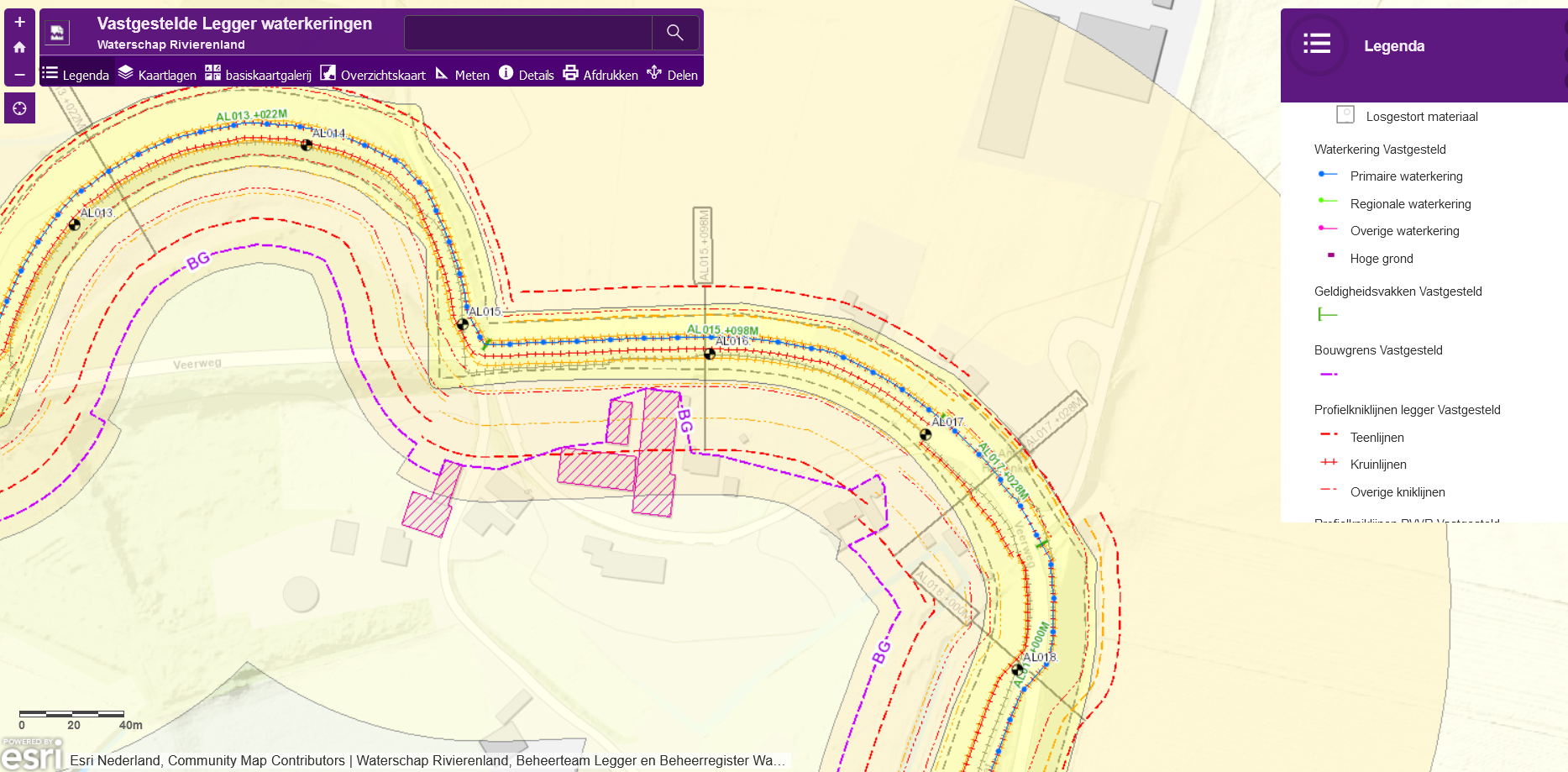Show the Overzichtskaart overview map
Image resolution: width=1568 pixels, height=772 pixels.
click(x=373, y=74)
